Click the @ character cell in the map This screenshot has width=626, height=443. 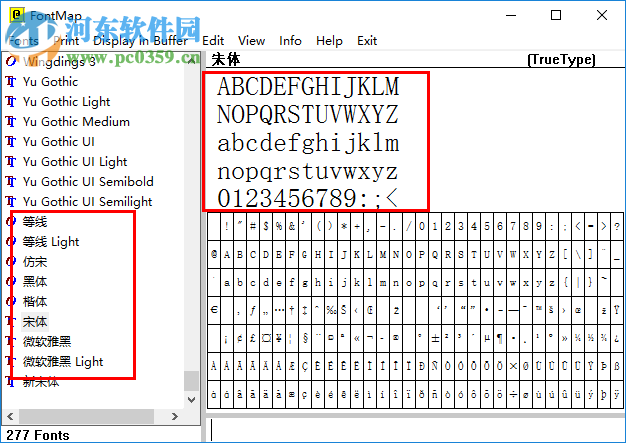coord(214,254)
